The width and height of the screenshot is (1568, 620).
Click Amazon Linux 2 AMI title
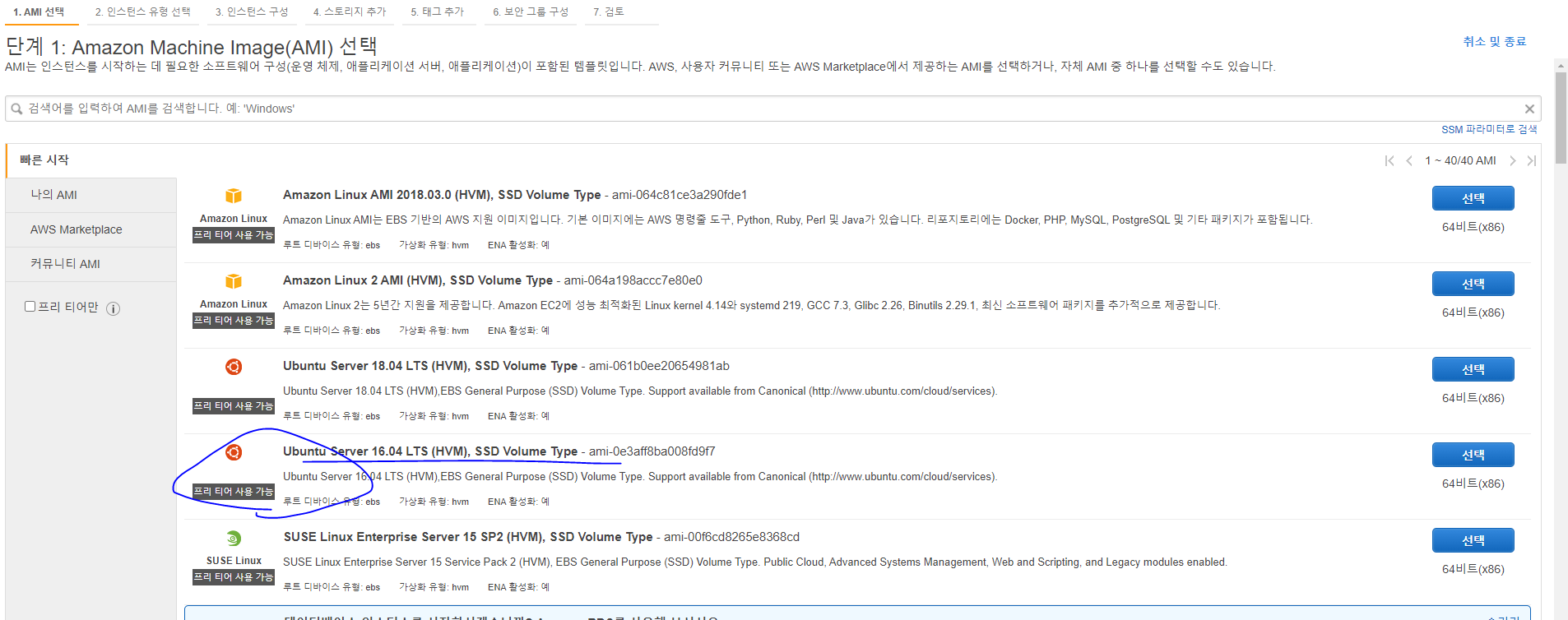click(418, 280)
